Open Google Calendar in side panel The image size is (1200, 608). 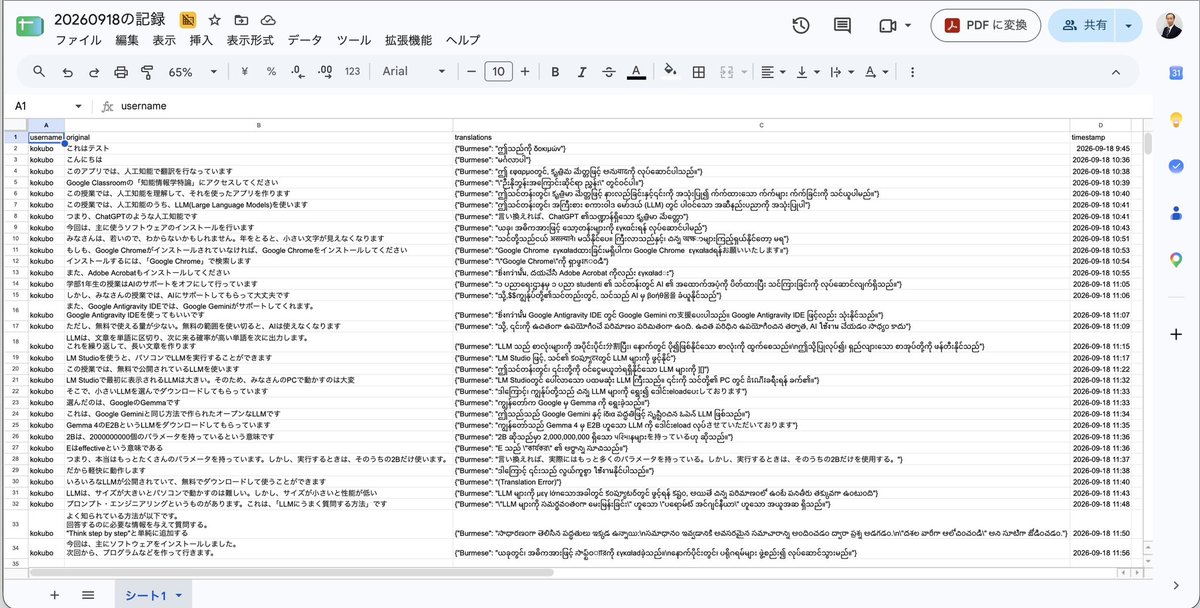(x=1177, y=73)
